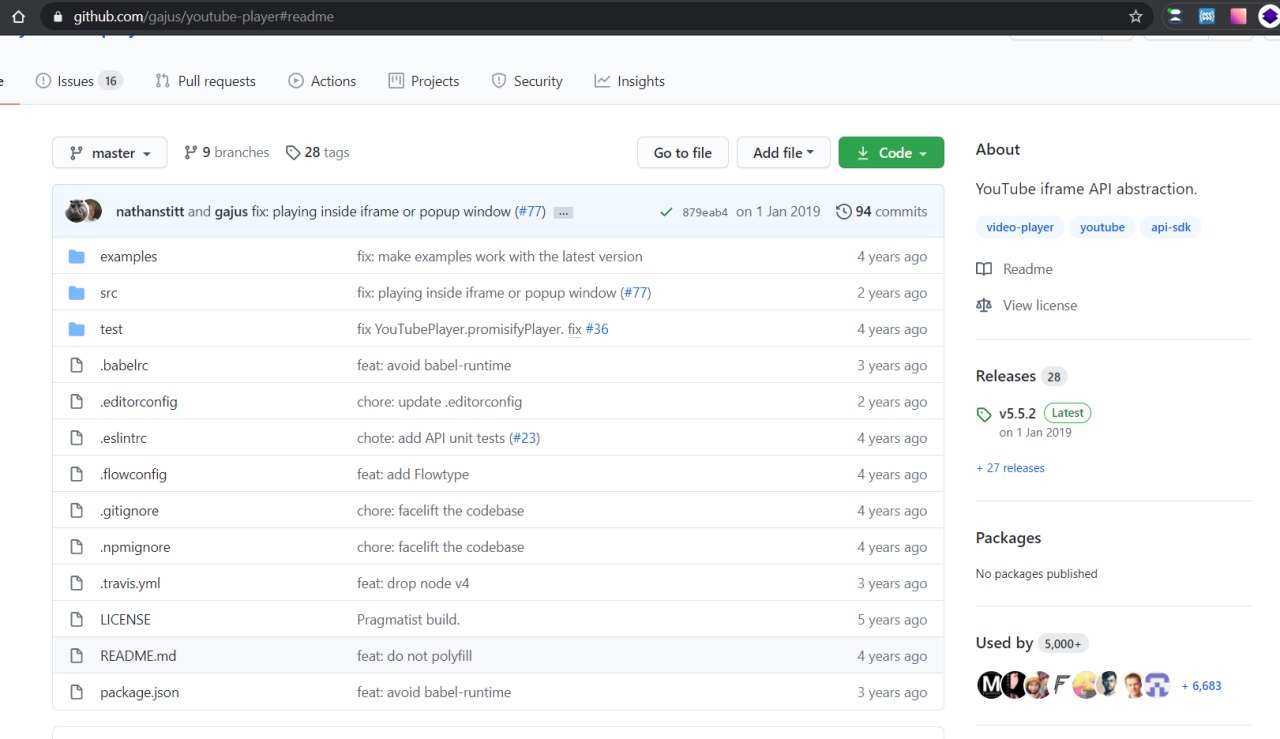The height and width of the screenshot is (739, 1280).
Task: Open the master branch dropdown
Action: (110, 153)
